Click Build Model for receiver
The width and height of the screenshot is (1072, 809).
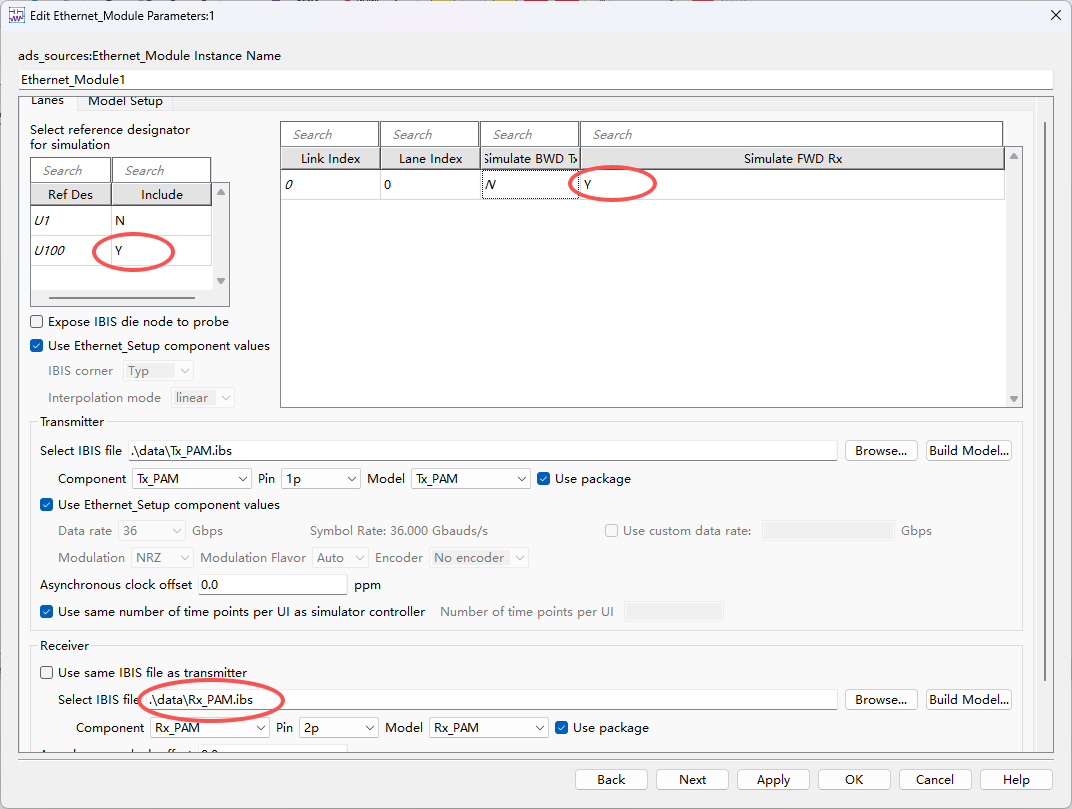[x=969, y=700]
